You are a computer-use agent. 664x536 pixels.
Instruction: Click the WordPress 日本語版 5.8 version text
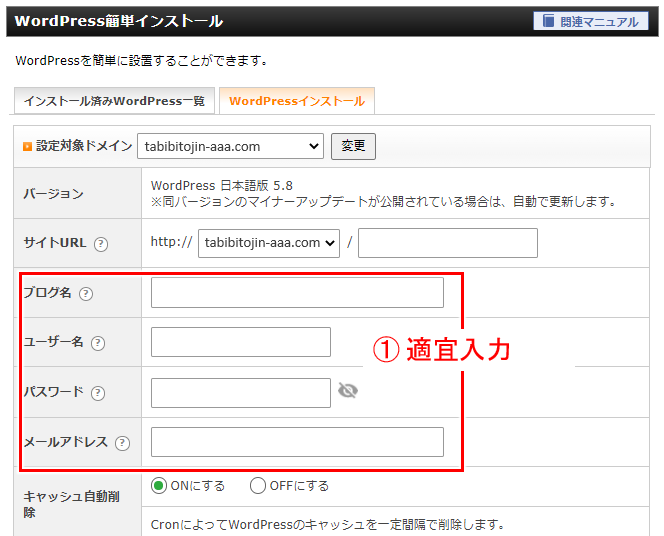[x=221, y=185]
